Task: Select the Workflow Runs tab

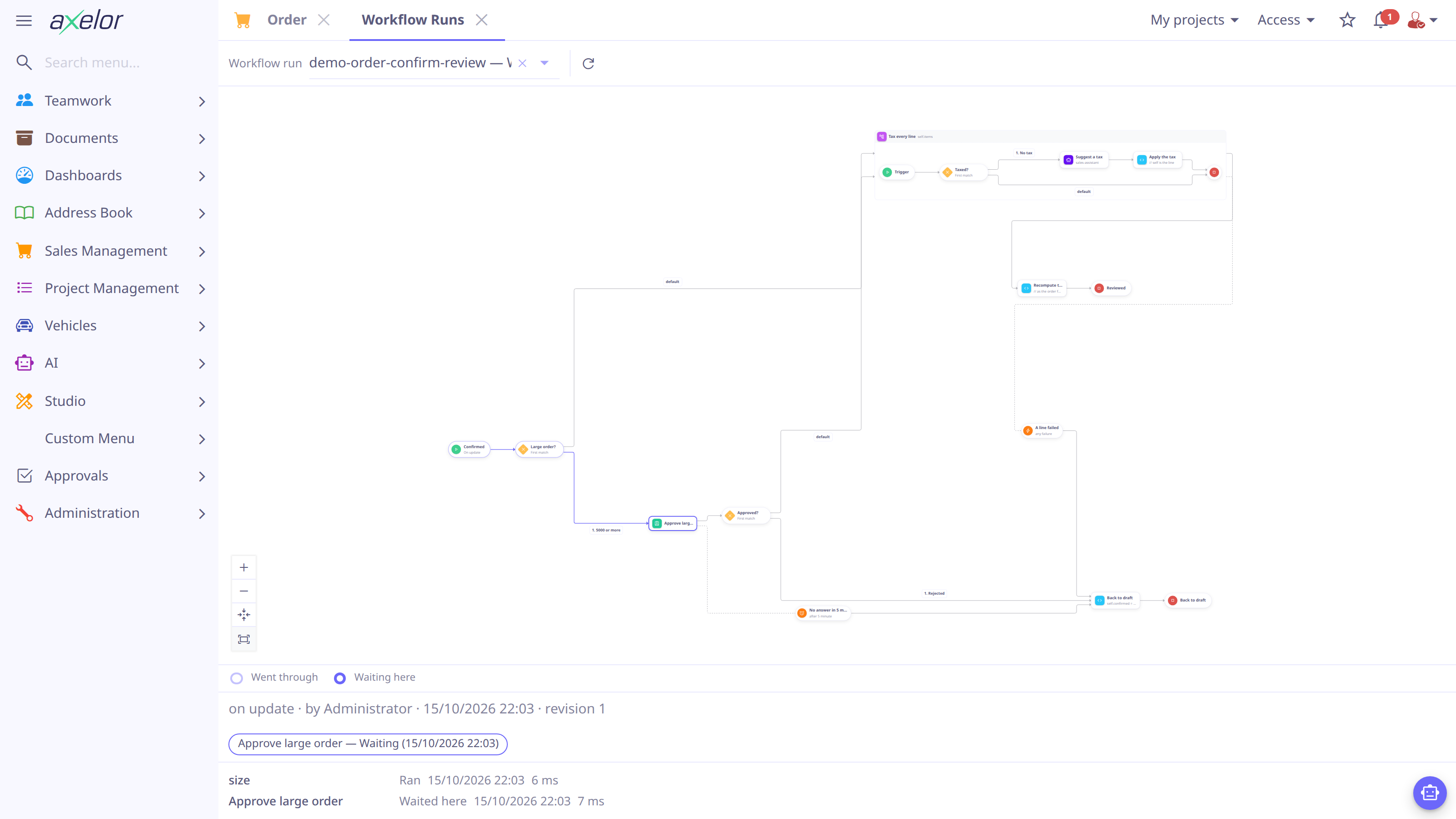Action: click(x=413, y=20)
